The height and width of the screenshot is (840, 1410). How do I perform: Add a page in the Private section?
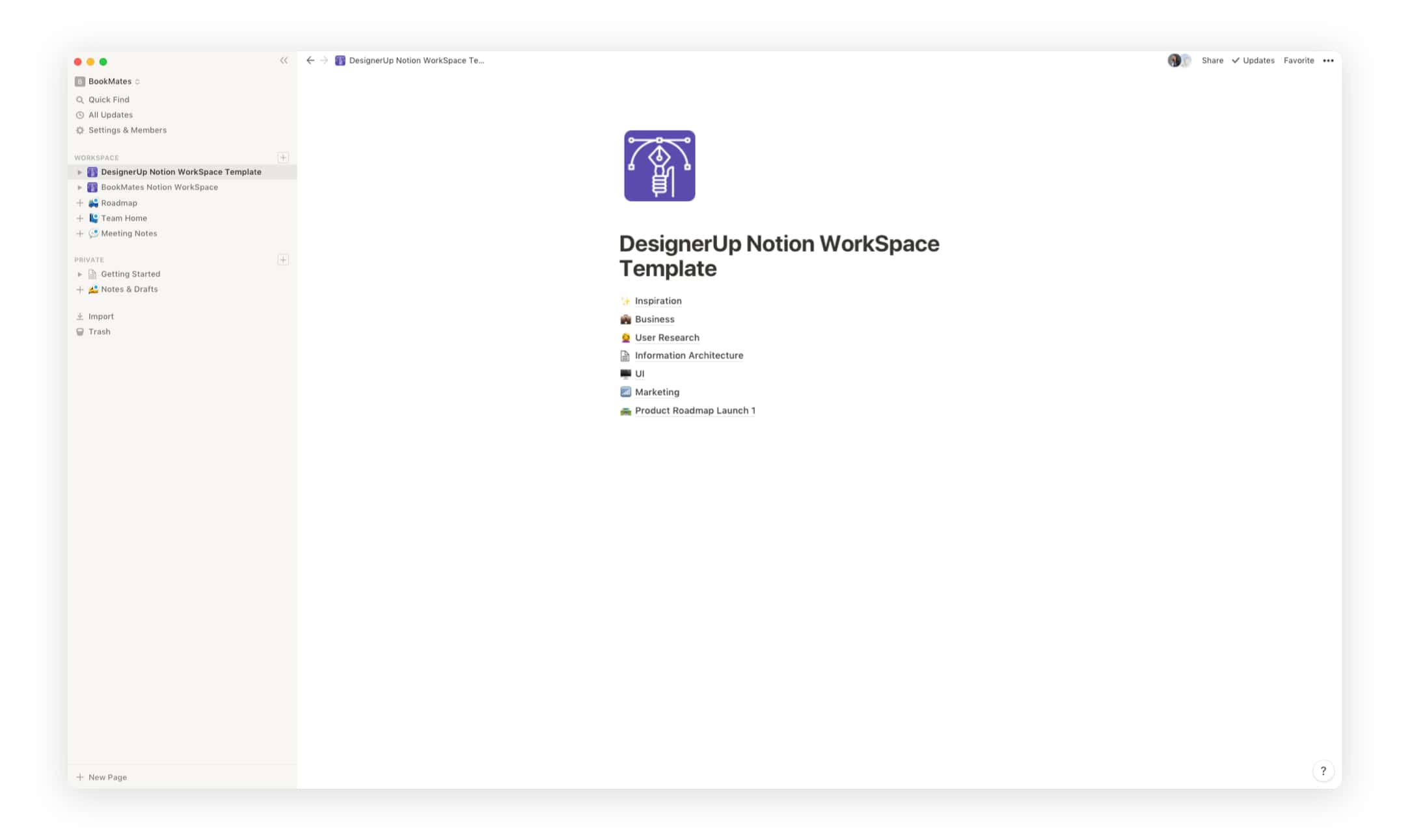click(283, 260)
